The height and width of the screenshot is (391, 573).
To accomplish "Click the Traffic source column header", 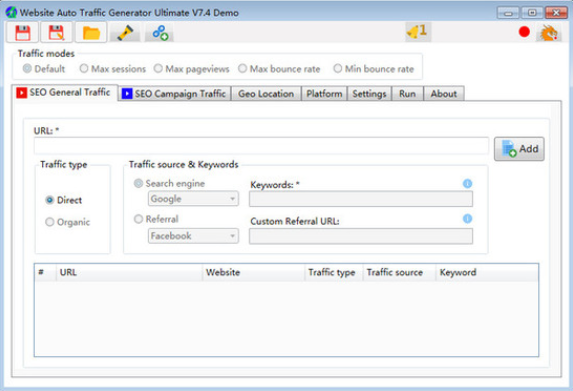I will (399, 272).
